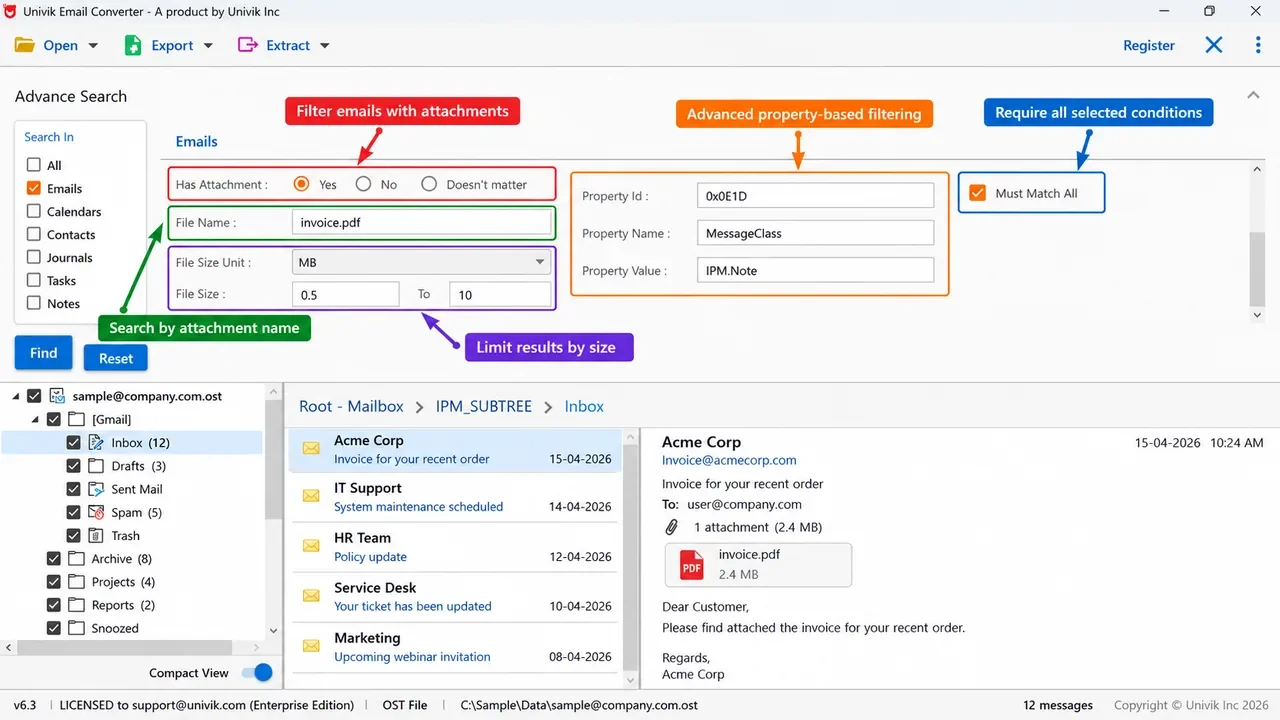Collapse the sample@company.com.ost root node
This screenshot has height=720, width=1280.
click(16, 397)
